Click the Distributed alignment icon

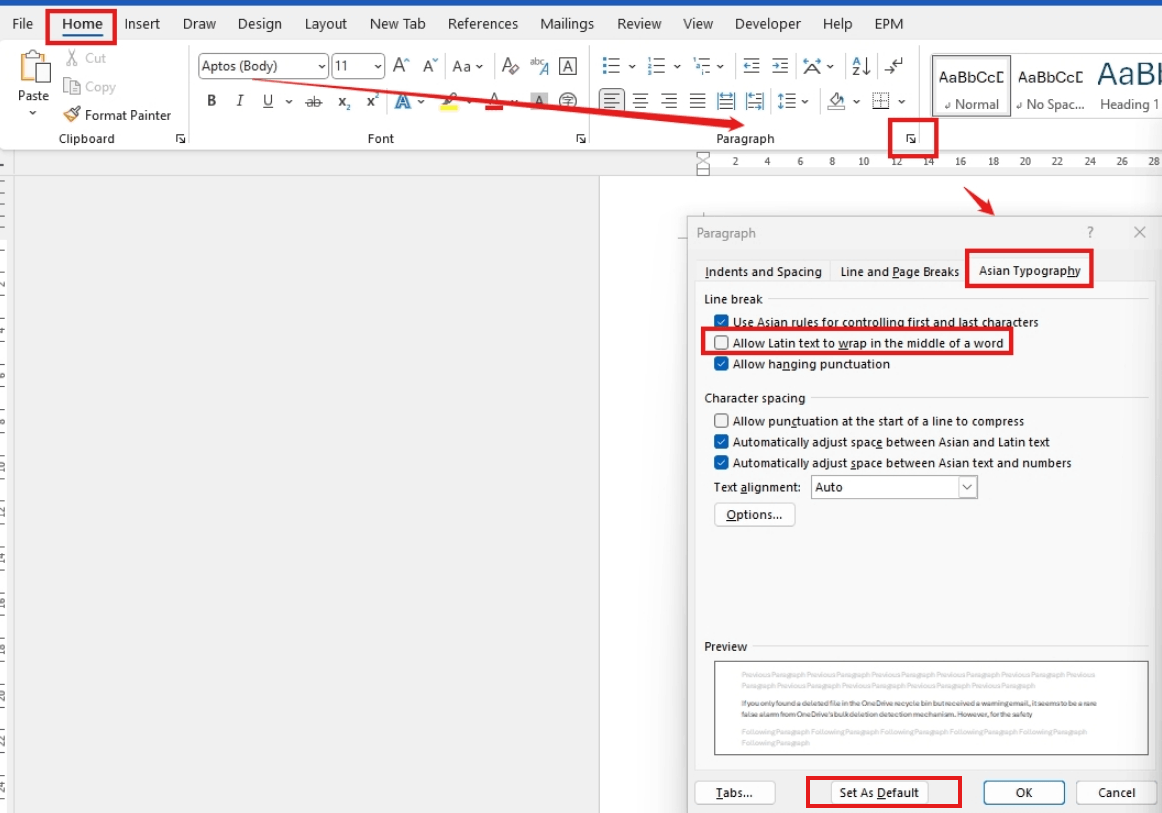pyautogui.click(x=726, y=101)
